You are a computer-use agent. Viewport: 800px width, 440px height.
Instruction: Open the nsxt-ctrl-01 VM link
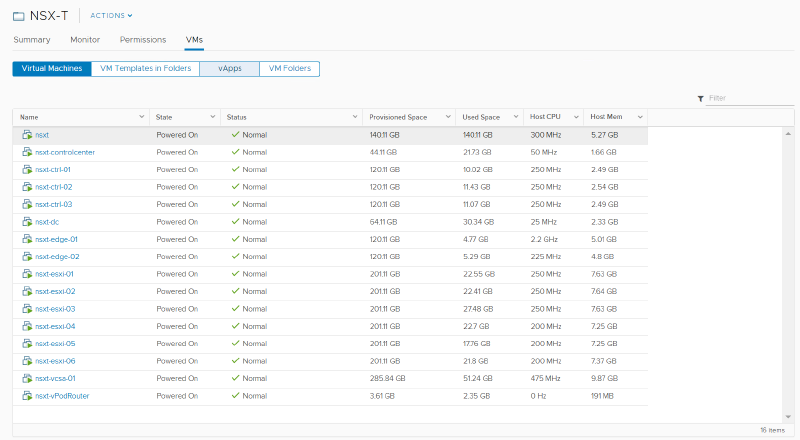[53, 169]
